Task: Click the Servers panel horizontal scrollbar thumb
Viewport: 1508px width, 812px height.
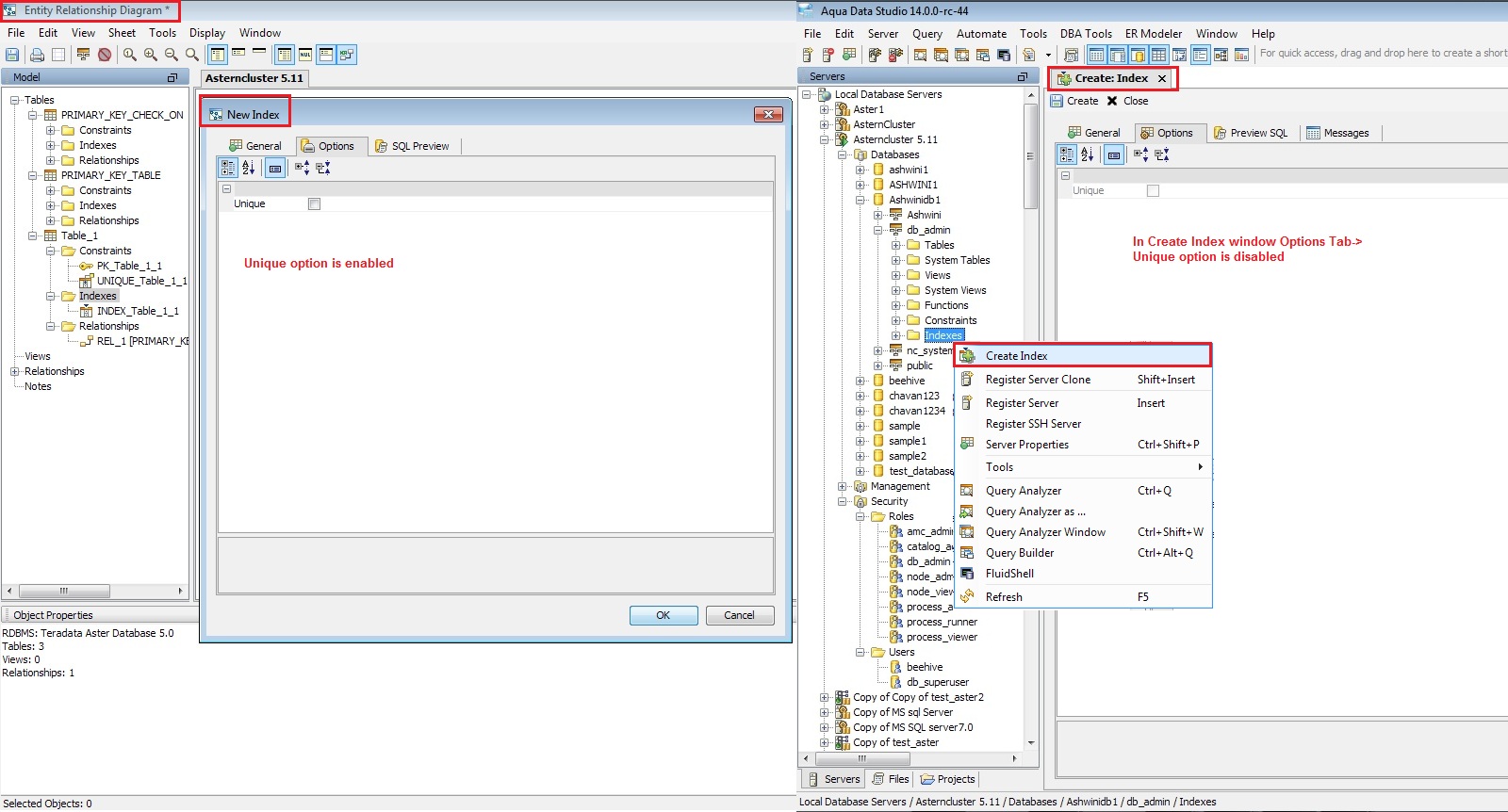Action: pyautogui.click(x=862, y=758)
